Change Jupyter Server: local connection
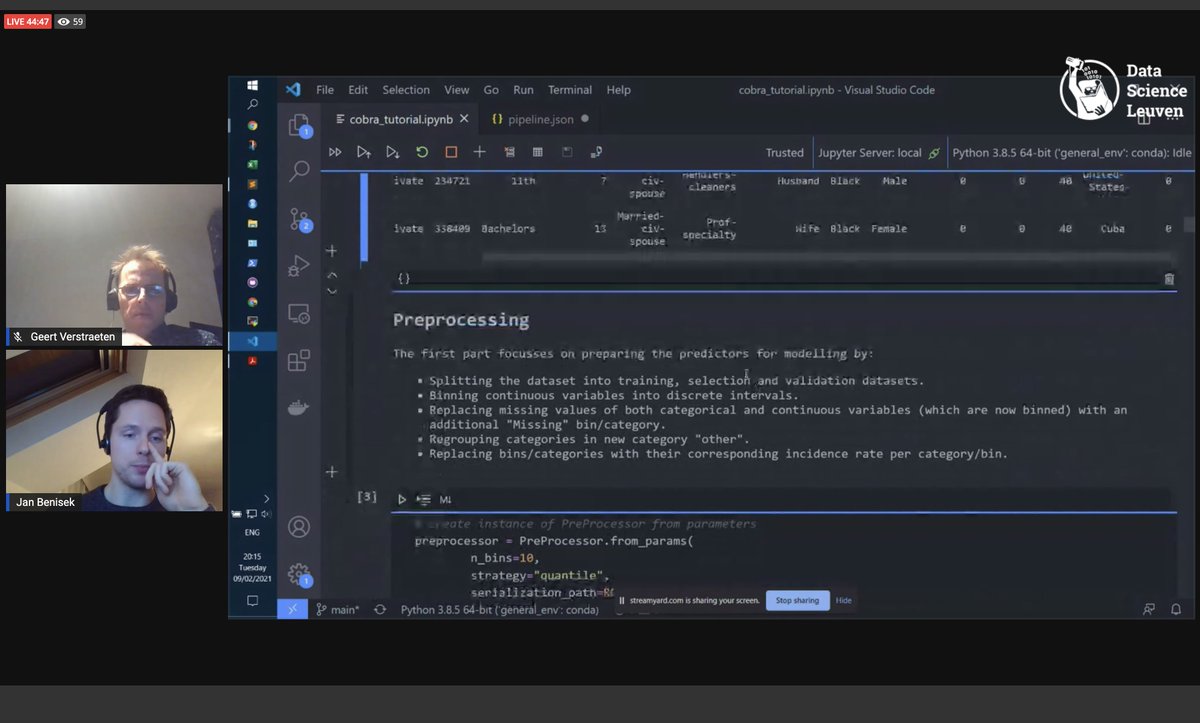 point(879,153)
